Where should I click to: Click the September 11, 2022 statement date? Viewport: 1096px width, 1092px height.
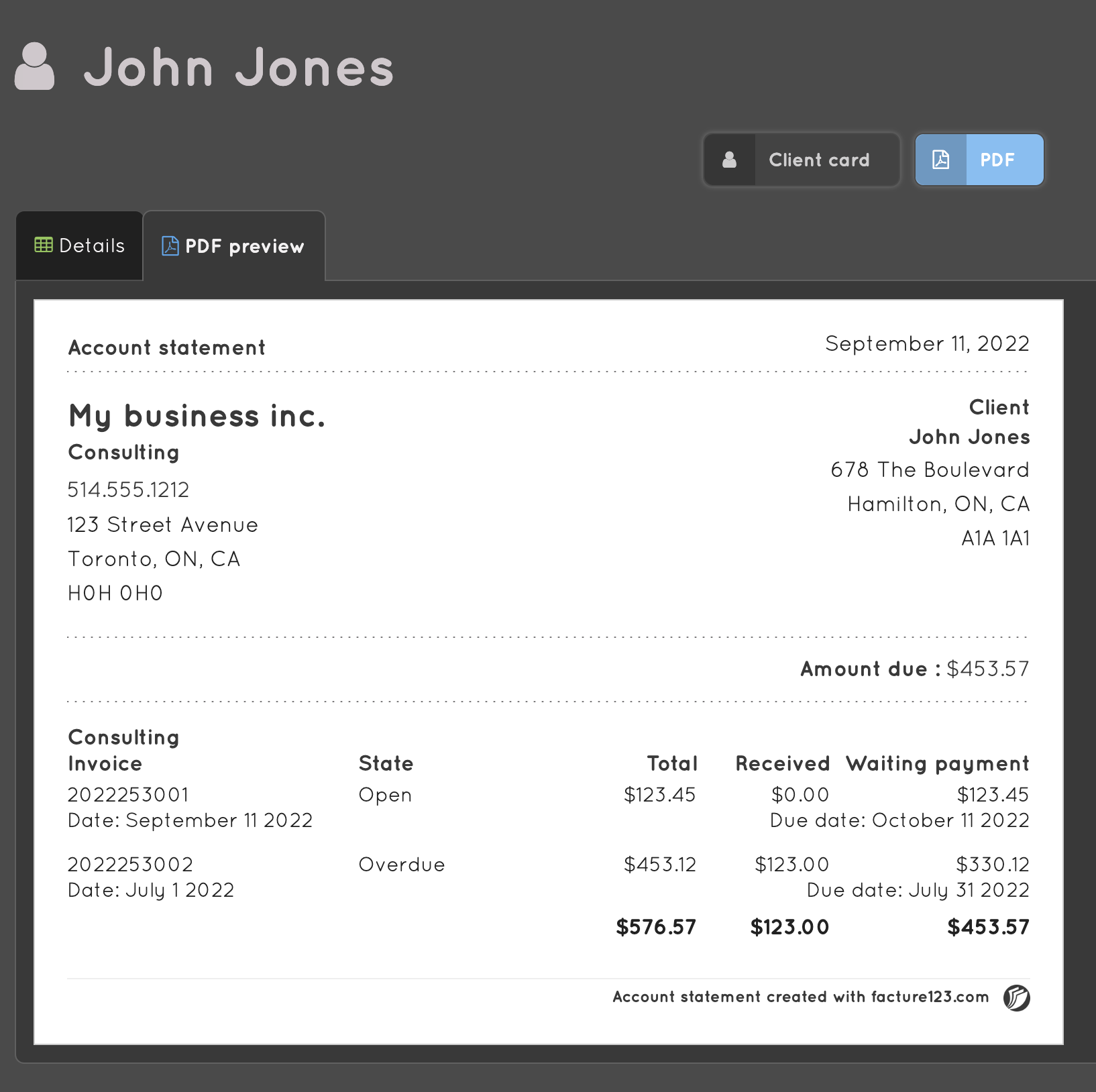tap(927, 343)
